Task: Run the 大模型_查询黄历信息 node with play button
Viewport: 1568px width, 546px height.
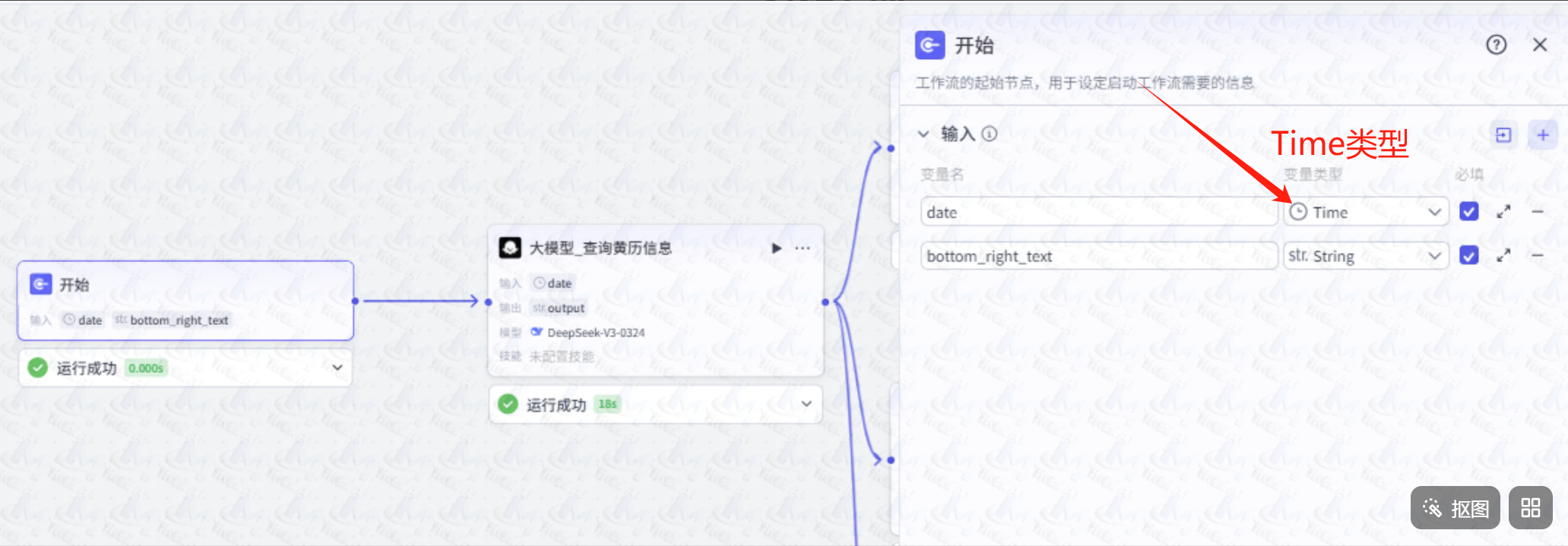Action: (x=776, y=248)
